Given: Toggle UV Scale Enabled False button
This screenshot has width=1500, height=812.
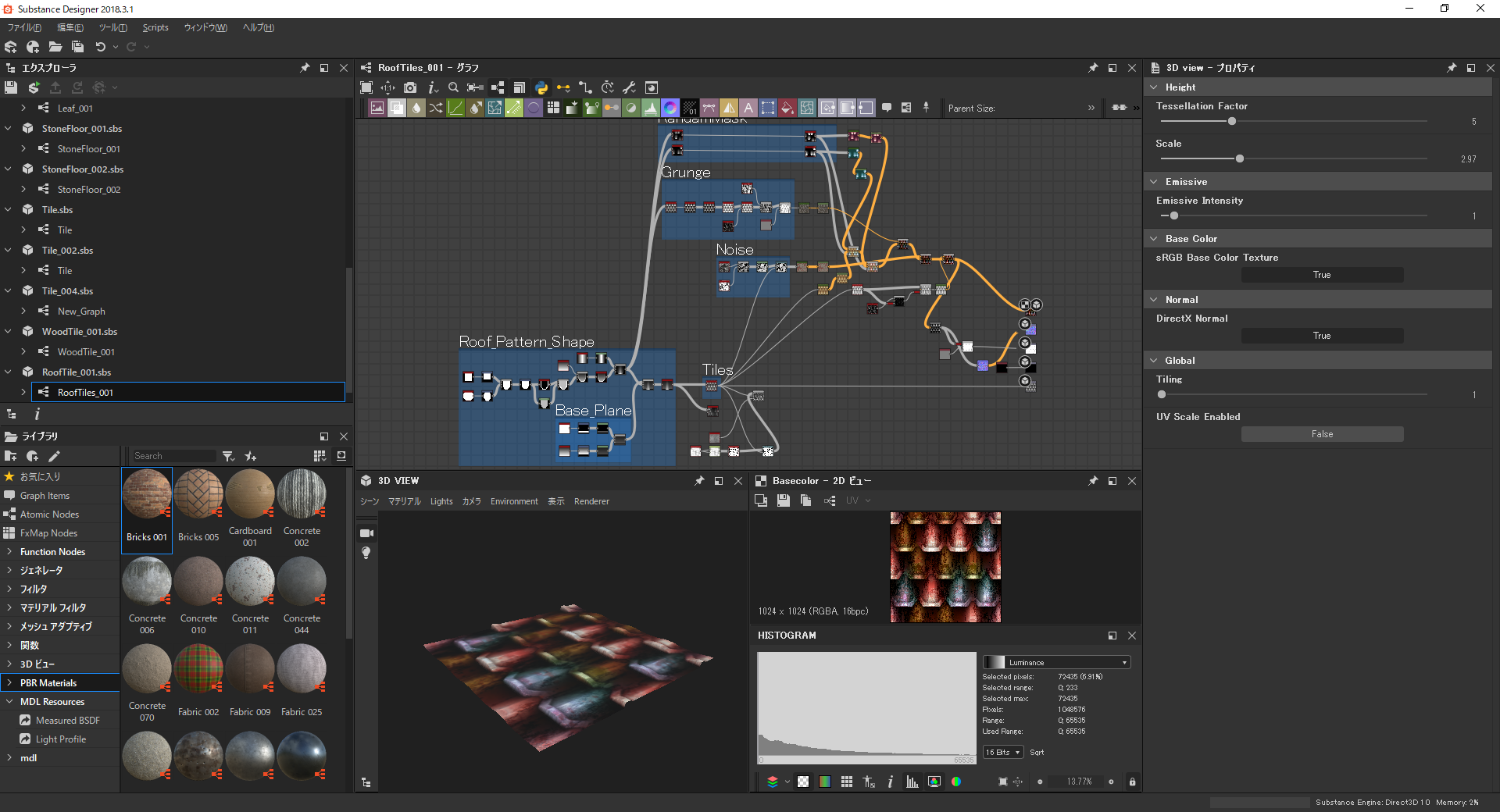Looking at the screenshot, I should coord(1322,434).
